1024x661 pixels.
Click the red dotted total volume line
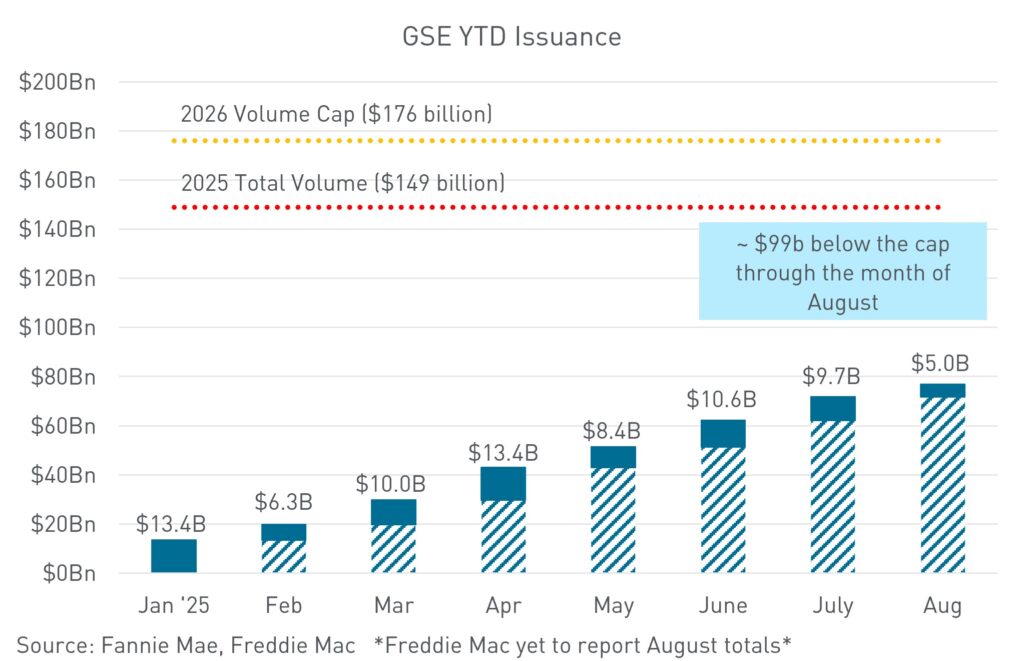tap(556, 207)
